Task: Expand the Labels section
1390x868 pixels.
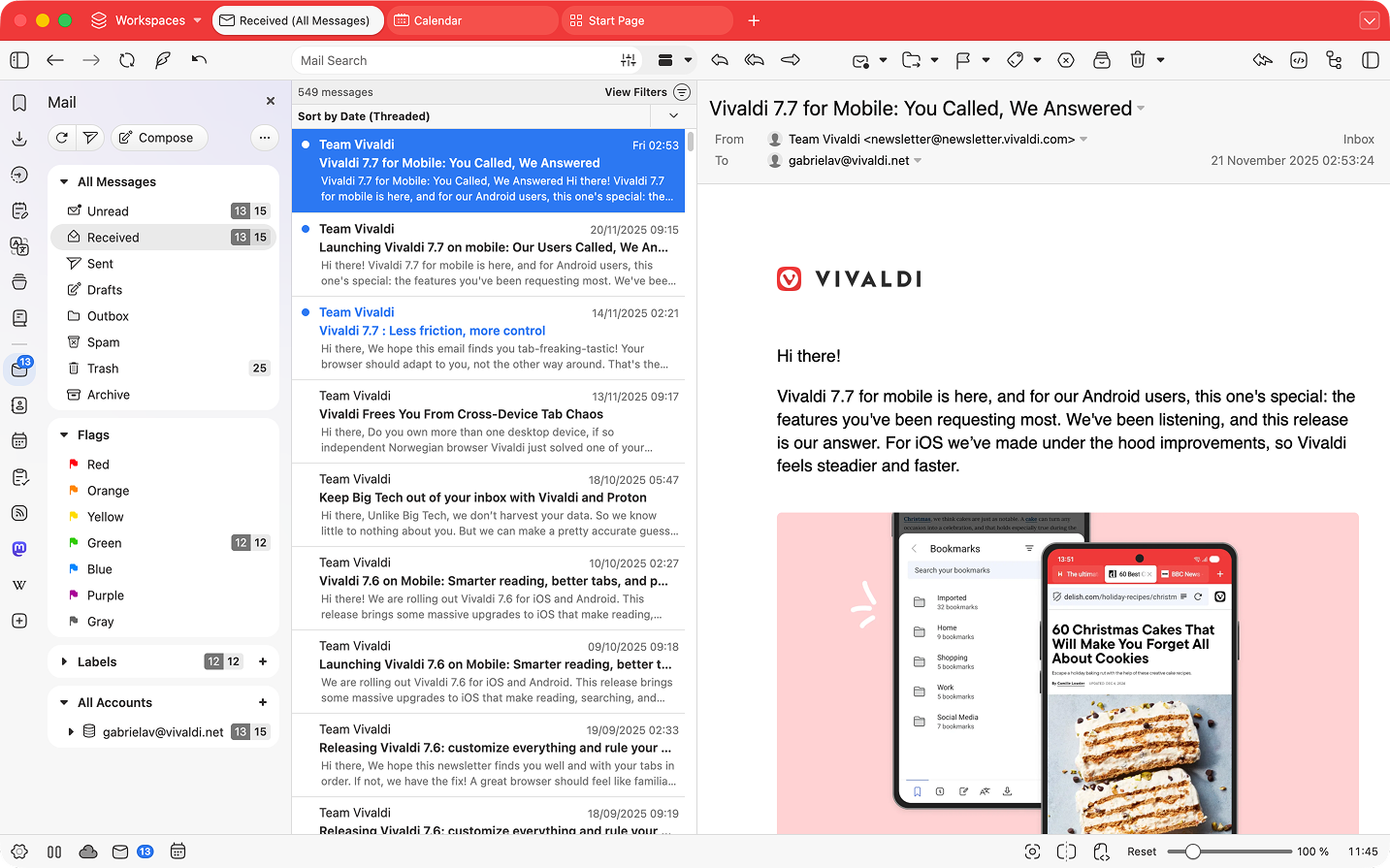Action: click(x=64, y=662)
